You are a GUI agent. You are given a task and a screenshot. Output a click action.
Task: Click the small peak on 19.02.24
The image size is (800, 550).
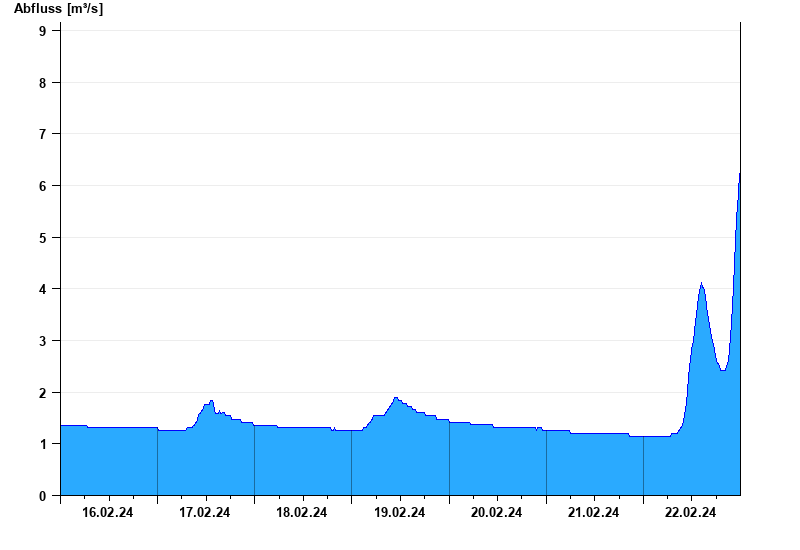pyautogui.click(x=395, y=398)
